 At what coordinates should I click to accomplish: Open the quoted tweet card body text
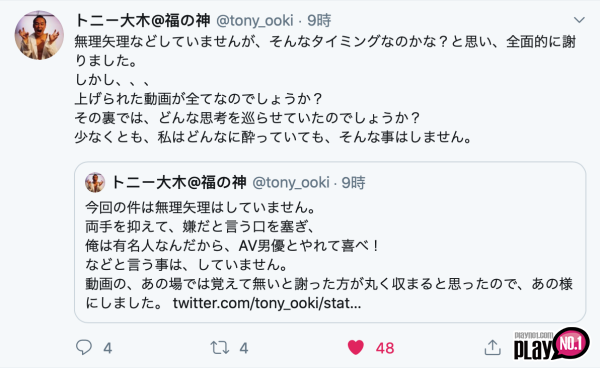pos(329,255)
